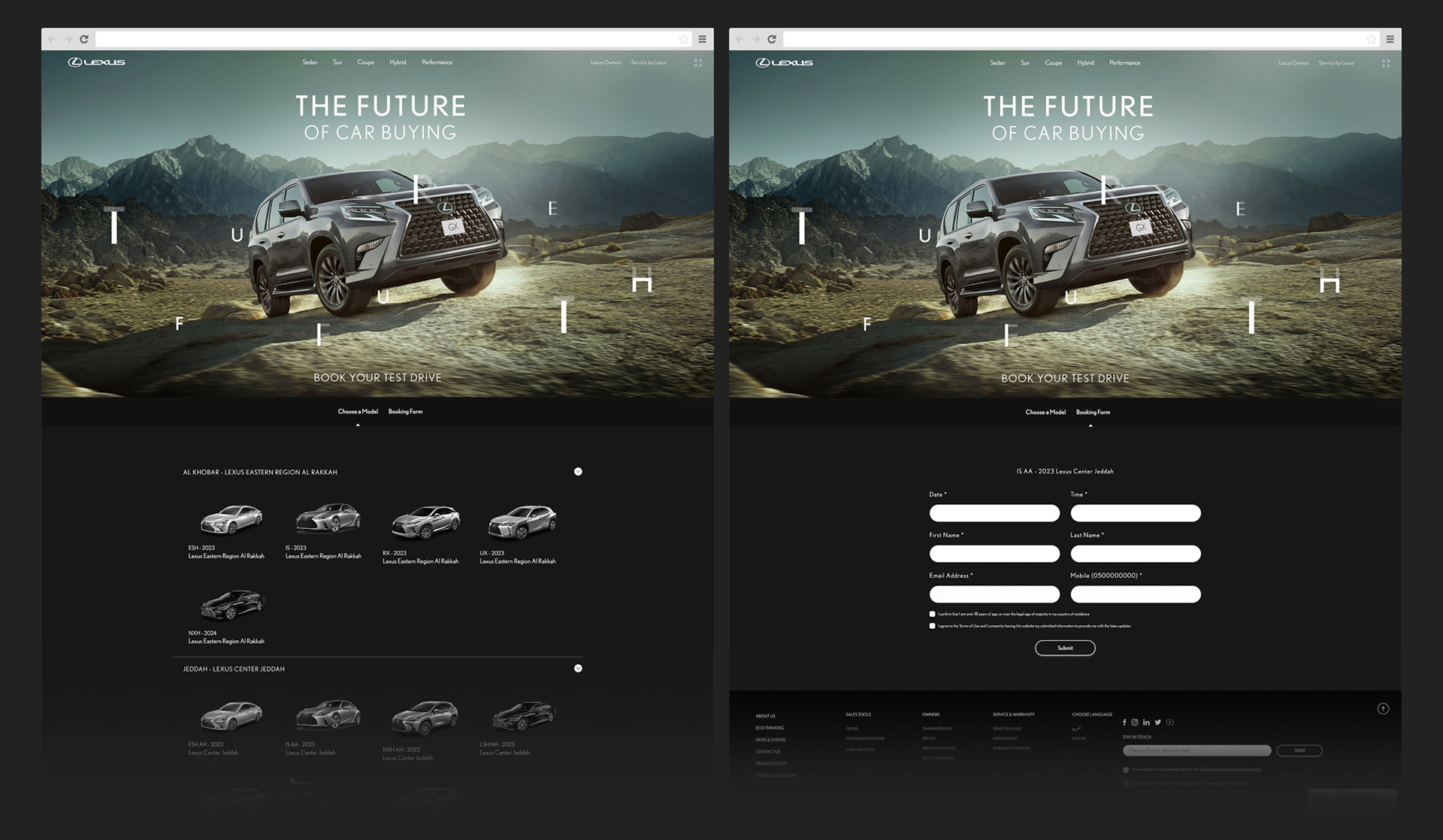
Task: Open the LinkedIn icon in footer
Action: tap(1146, 722)
